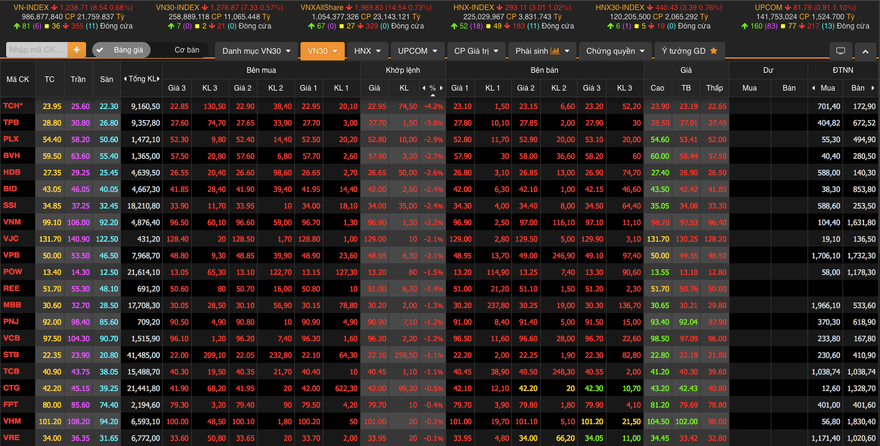This screenshot has height=446, width=880.
Task: Click right arrow next to % column header
Action: [441, 88]
